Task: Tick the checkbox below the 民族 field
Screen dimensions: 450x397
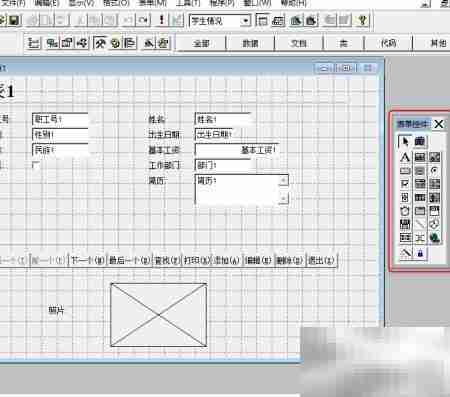Action: point(35,165)
